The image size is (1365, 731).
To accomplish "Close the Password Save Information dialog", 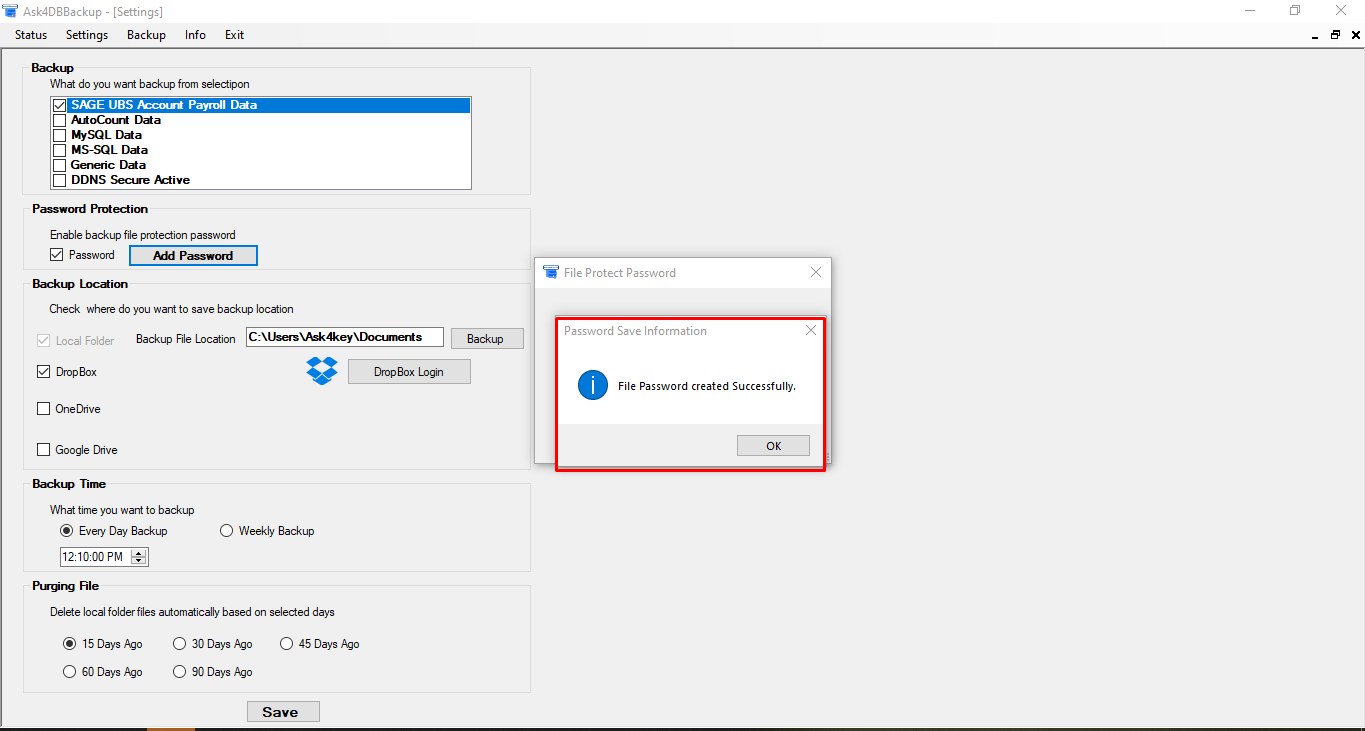I will [x=811, y=330].
